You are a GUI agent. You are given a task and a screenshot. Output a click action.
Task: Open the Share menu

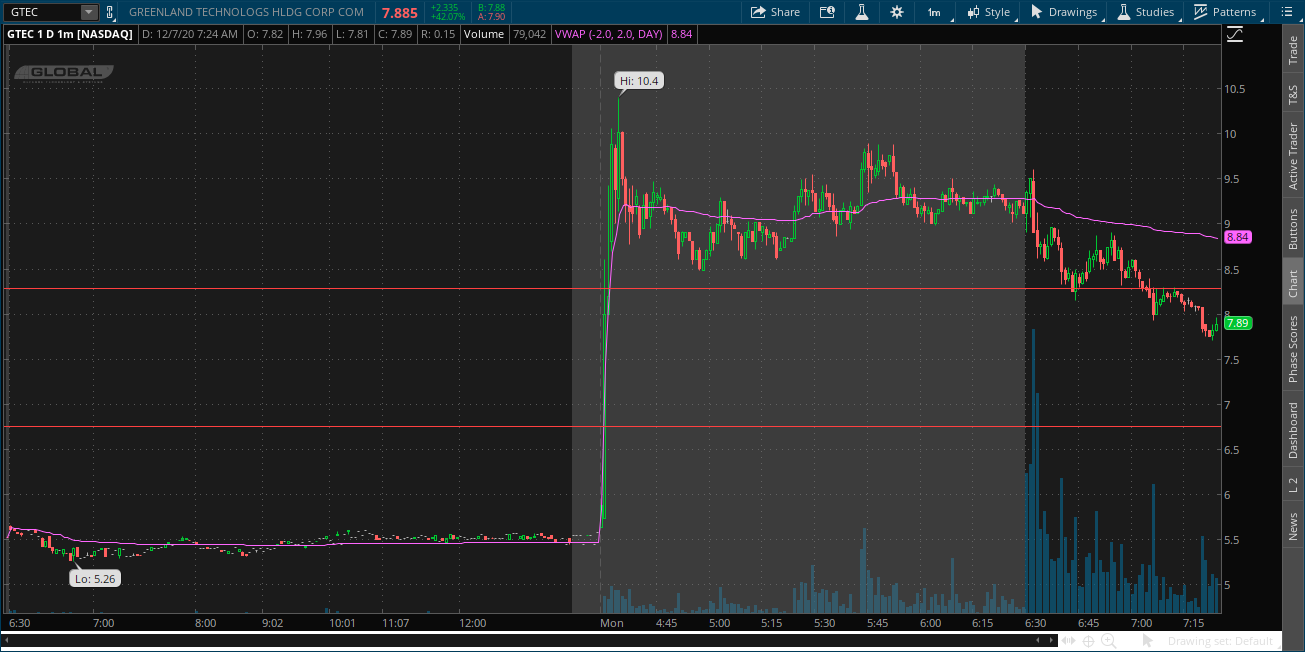tap(775, 12)
